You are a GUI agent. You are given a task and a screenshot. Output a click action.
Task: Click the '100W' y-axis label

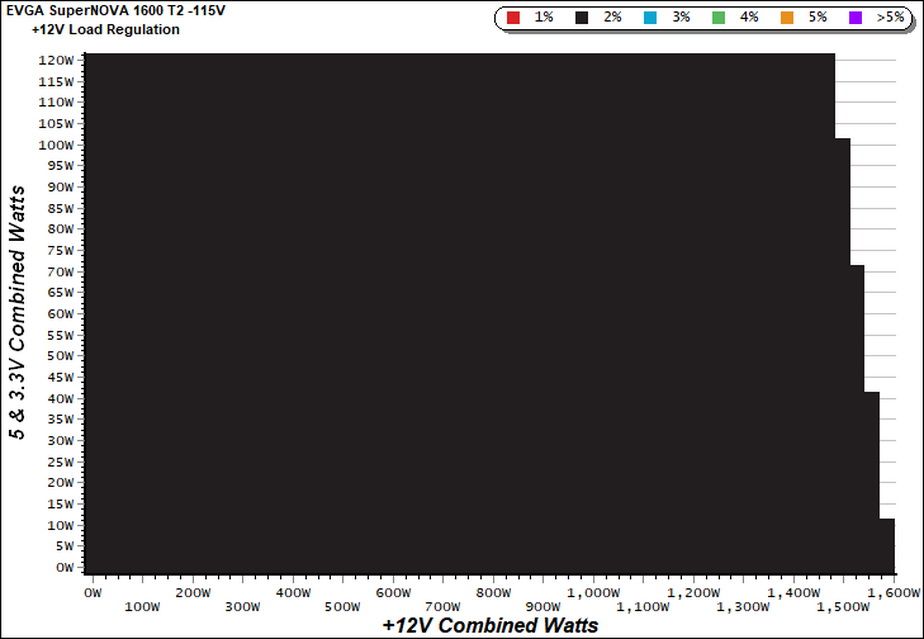57,145
